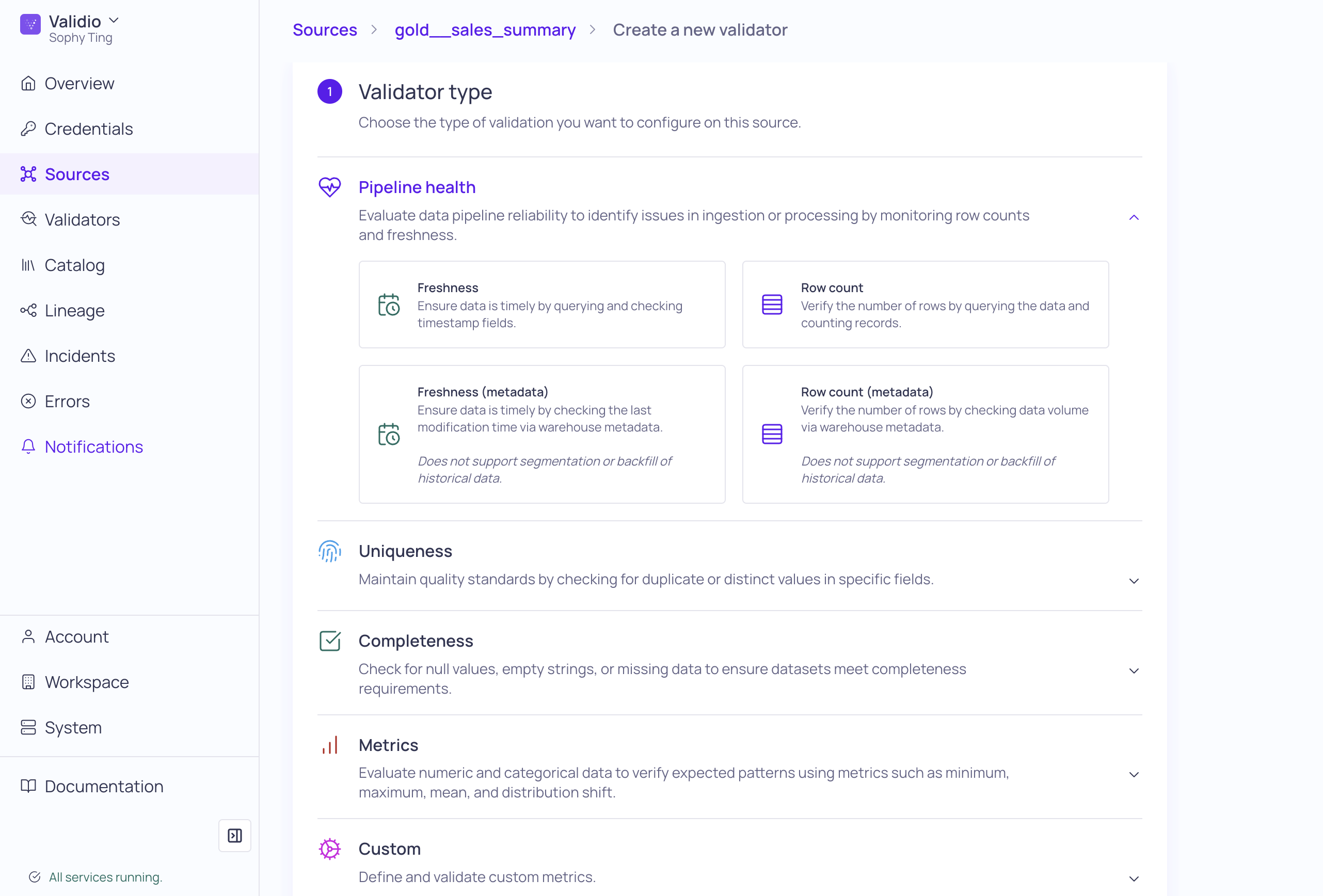Click 'All services running.' status text
The image size is (1323, 896).
pyautogui.click(x=106, y=877)
